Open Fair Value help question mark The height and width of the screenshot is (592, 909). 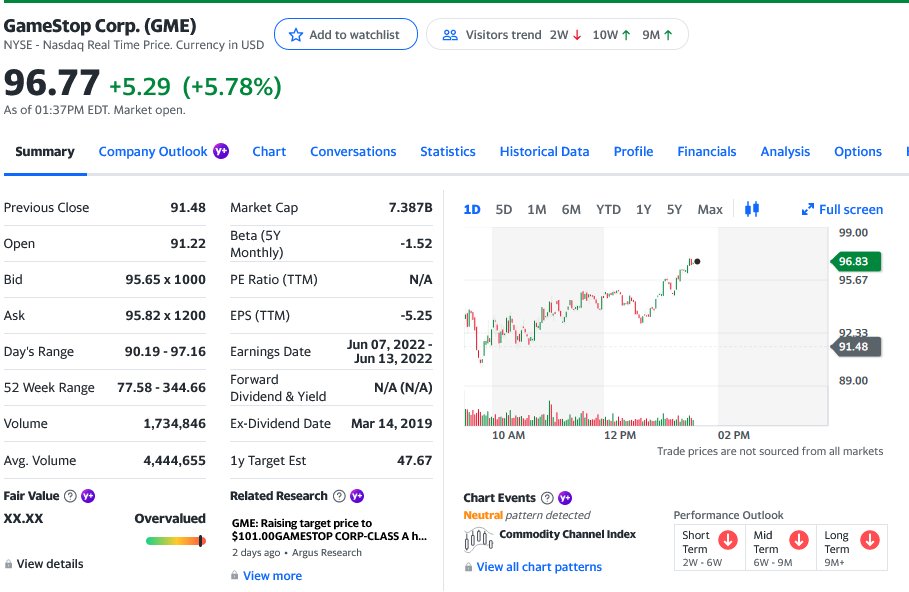[x=70, y=496]
